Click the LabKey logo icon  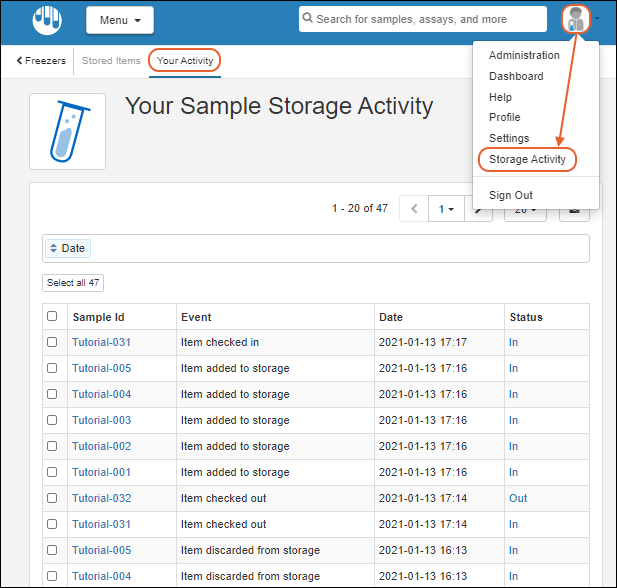click(46, 19)
